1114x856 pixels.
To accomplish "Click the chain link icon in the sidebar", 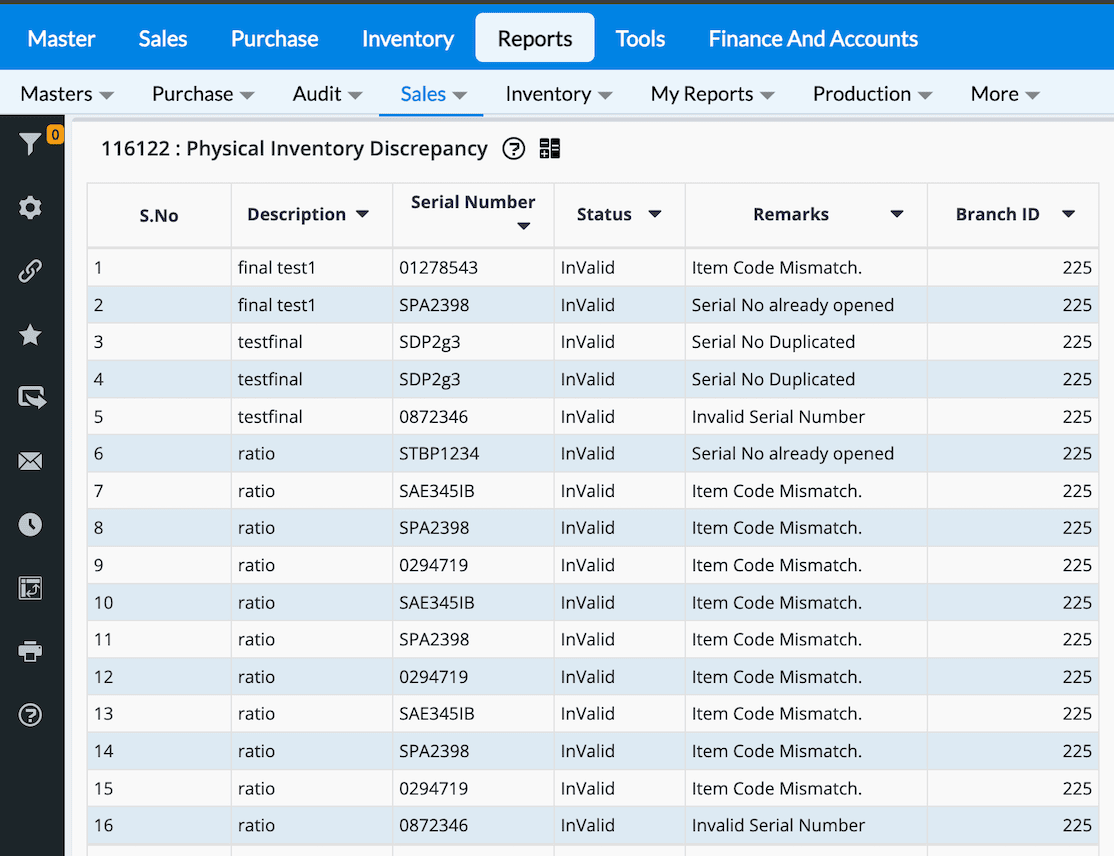I will tap(30, 271).
